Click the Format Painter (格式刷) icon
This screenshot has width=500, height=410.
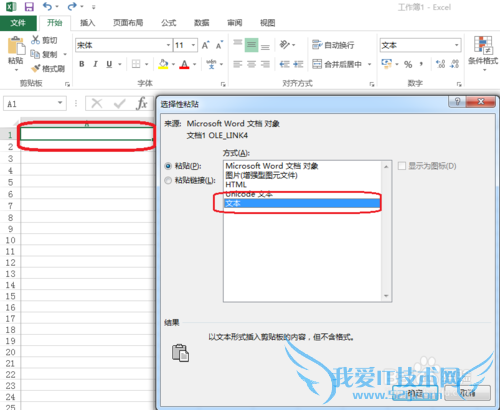[35, 68]
